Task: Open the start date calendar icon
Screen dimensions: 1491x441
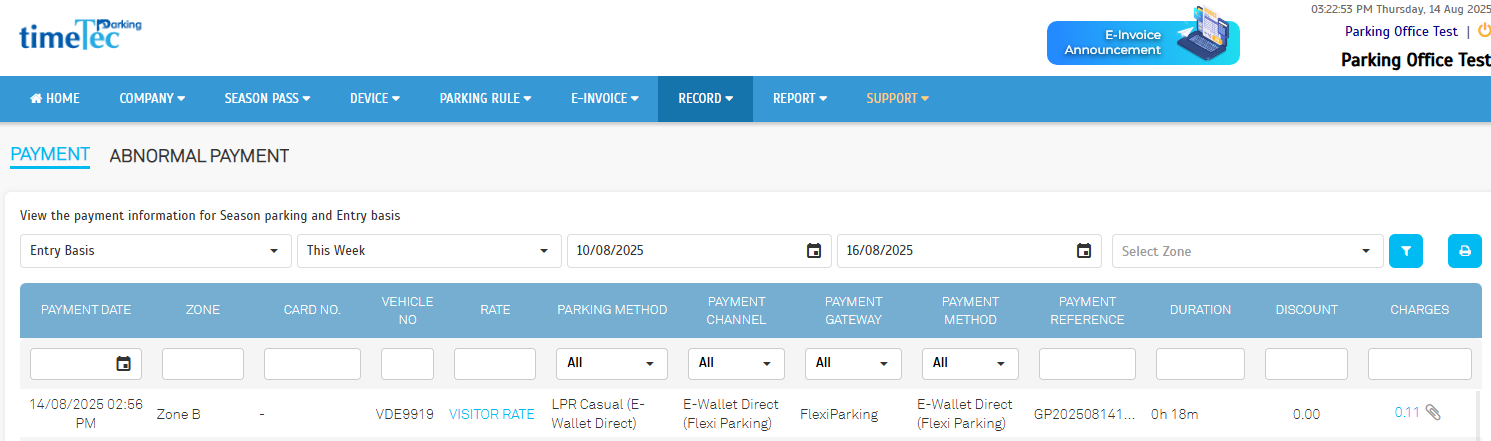Action: coord(814,251)
